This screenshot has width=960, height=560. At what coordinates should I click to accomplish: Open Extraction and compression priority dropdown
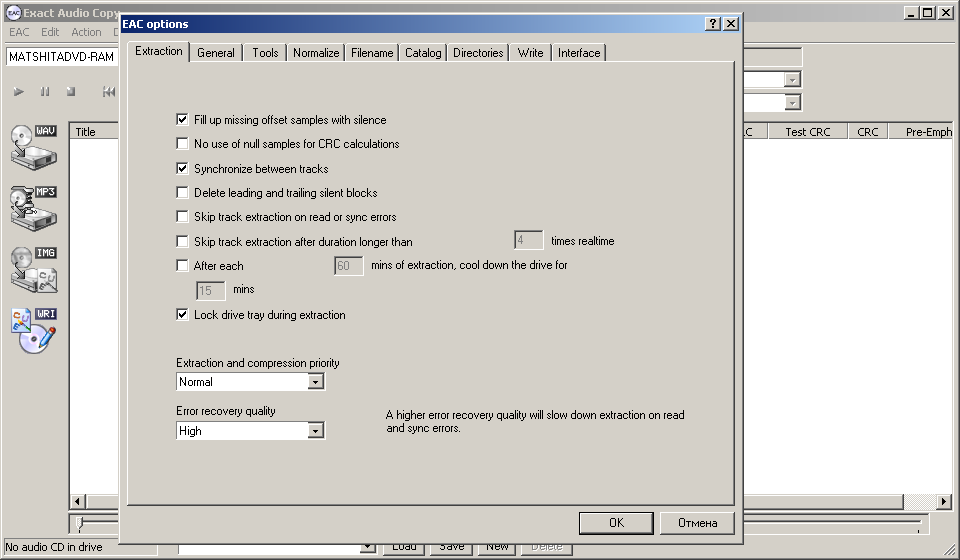tap(315, 382)
